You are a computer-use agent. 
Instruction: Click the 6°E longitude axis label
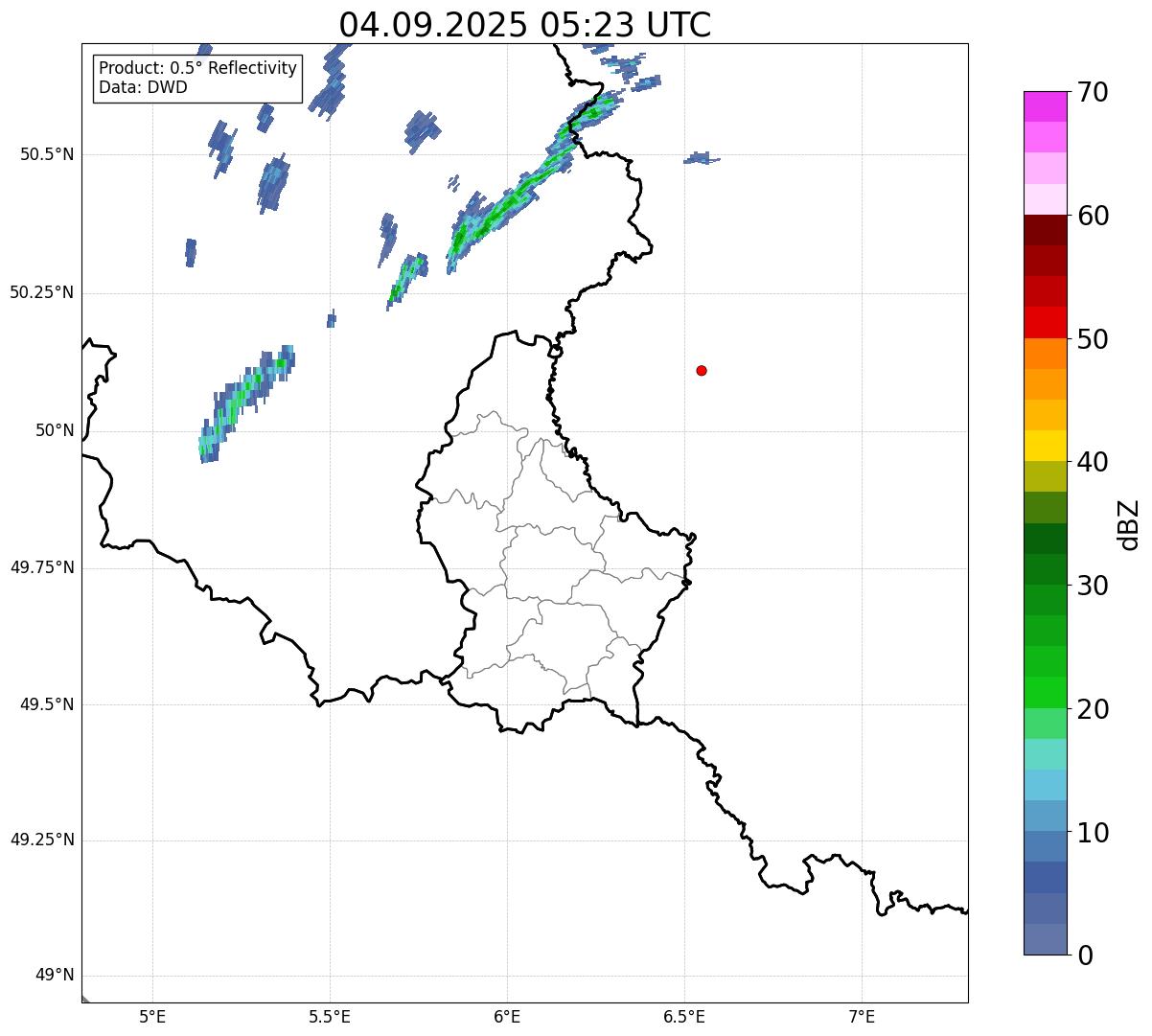click(507, 1016)
